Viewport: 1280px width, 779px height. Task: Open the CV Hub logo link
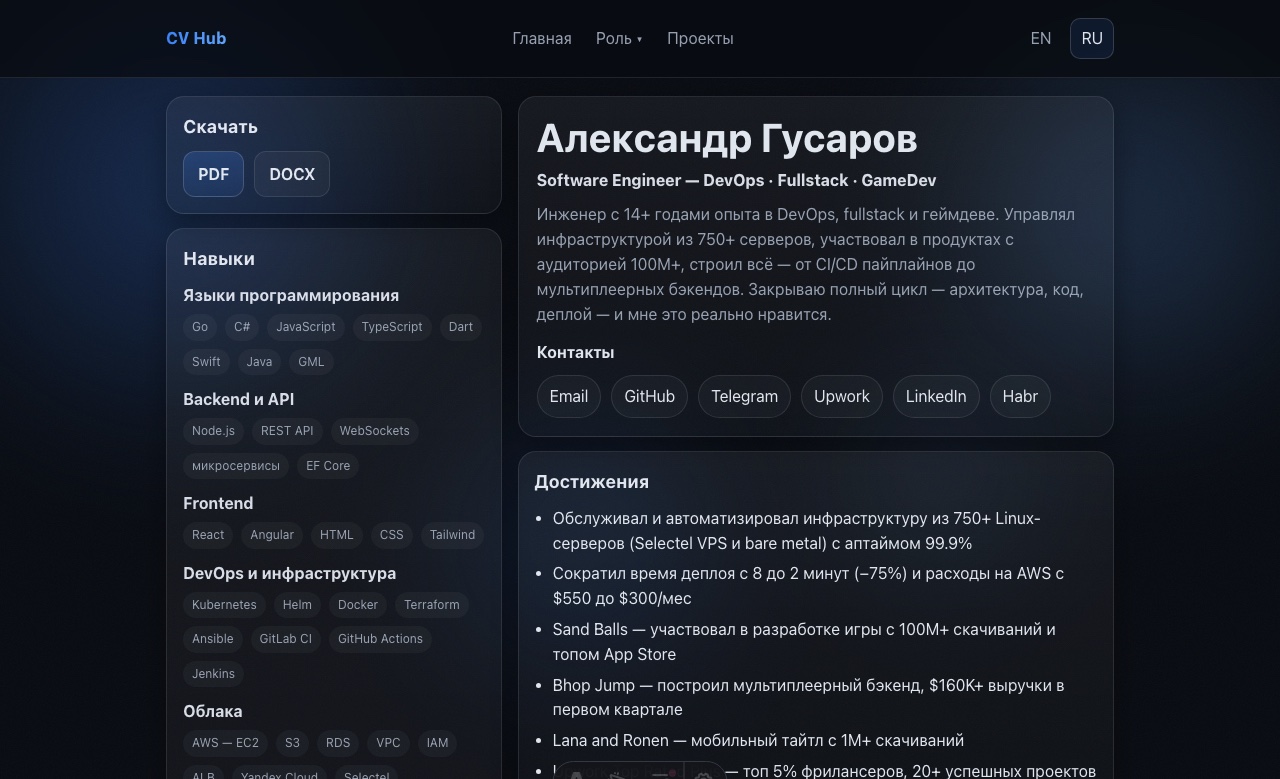(x=196, y=38)
